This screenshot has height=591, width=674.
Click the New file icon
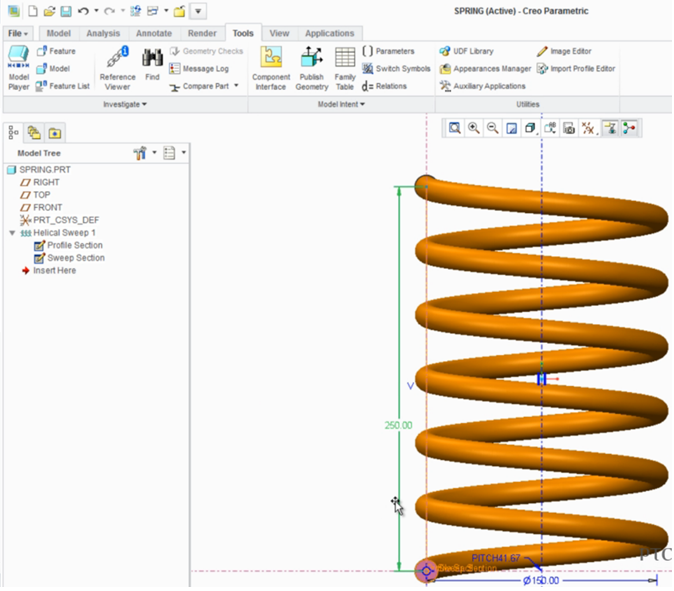point(33,11)
